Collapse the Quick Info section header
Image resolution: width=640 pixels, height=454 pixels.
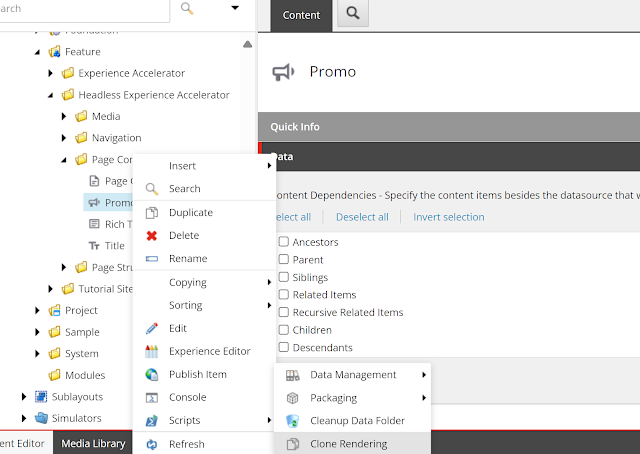click(x=449, y=127)
